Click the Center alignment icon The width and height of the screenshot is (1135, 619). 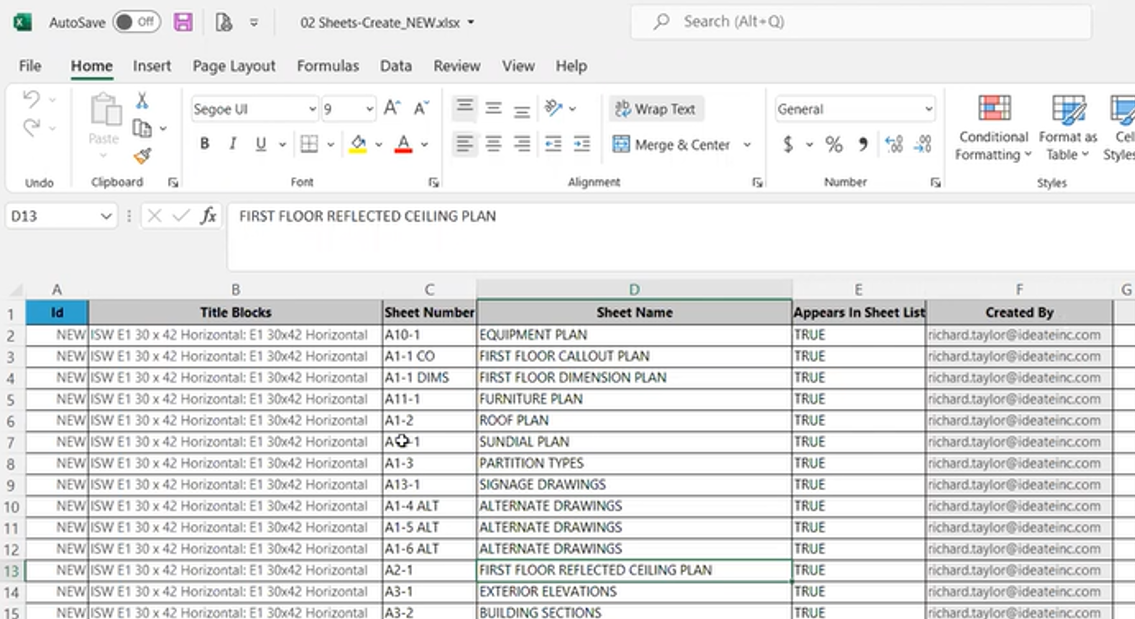point(494,144)
